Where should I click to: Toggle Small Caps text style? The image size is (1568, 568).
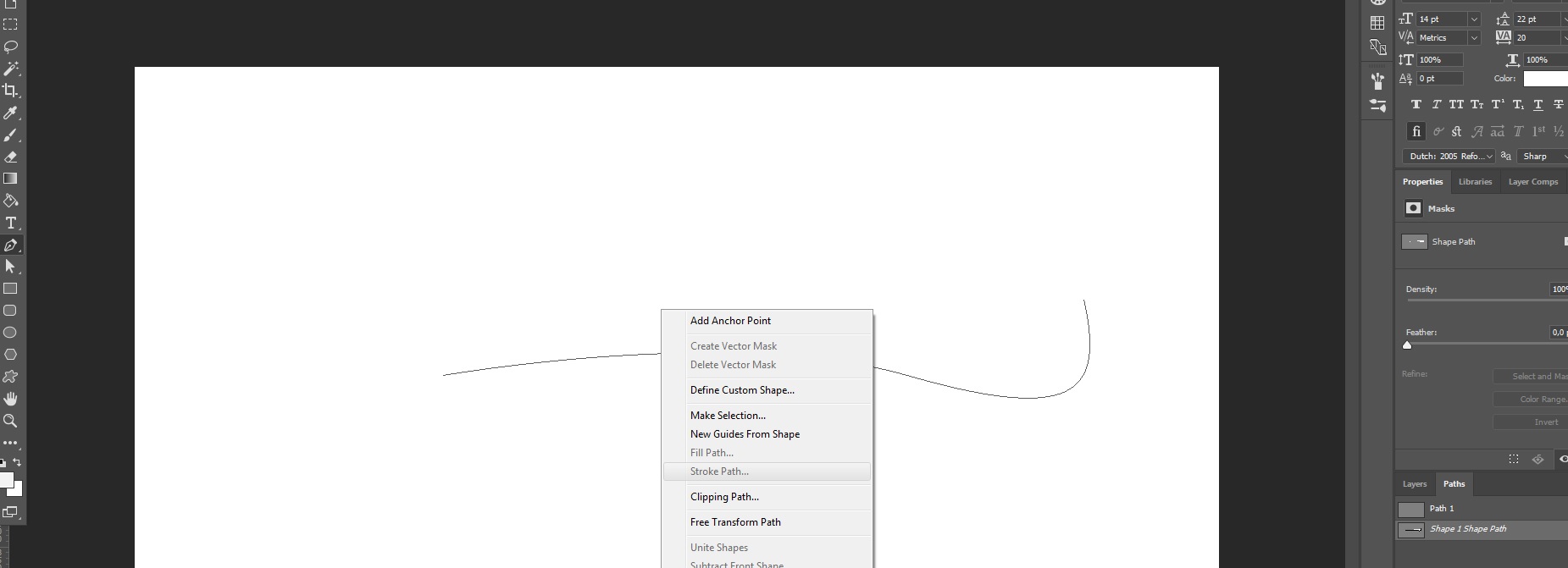click(1477, 105)
